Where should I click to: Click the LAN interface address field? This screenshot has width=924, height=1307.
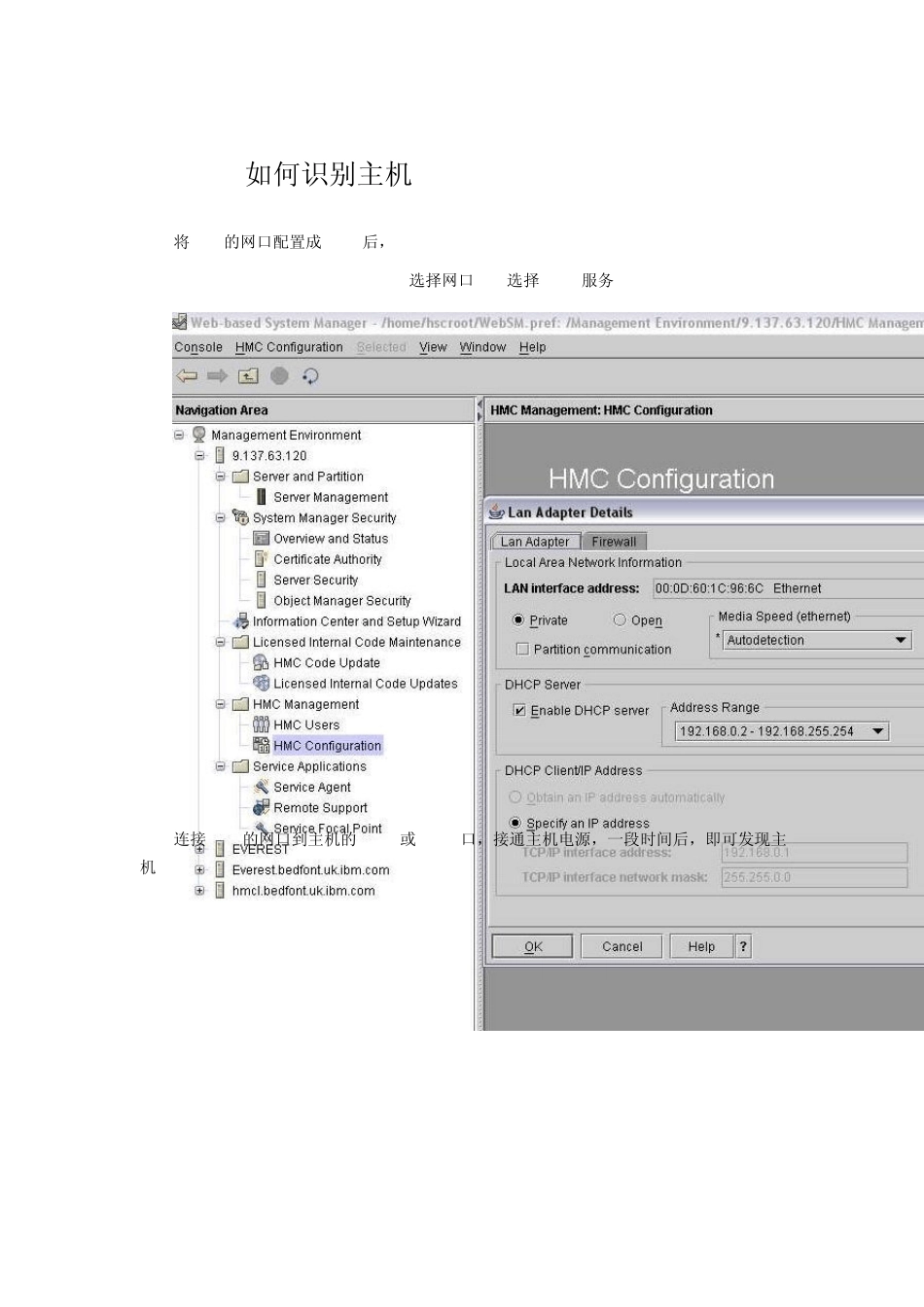[x=788, y=588]
